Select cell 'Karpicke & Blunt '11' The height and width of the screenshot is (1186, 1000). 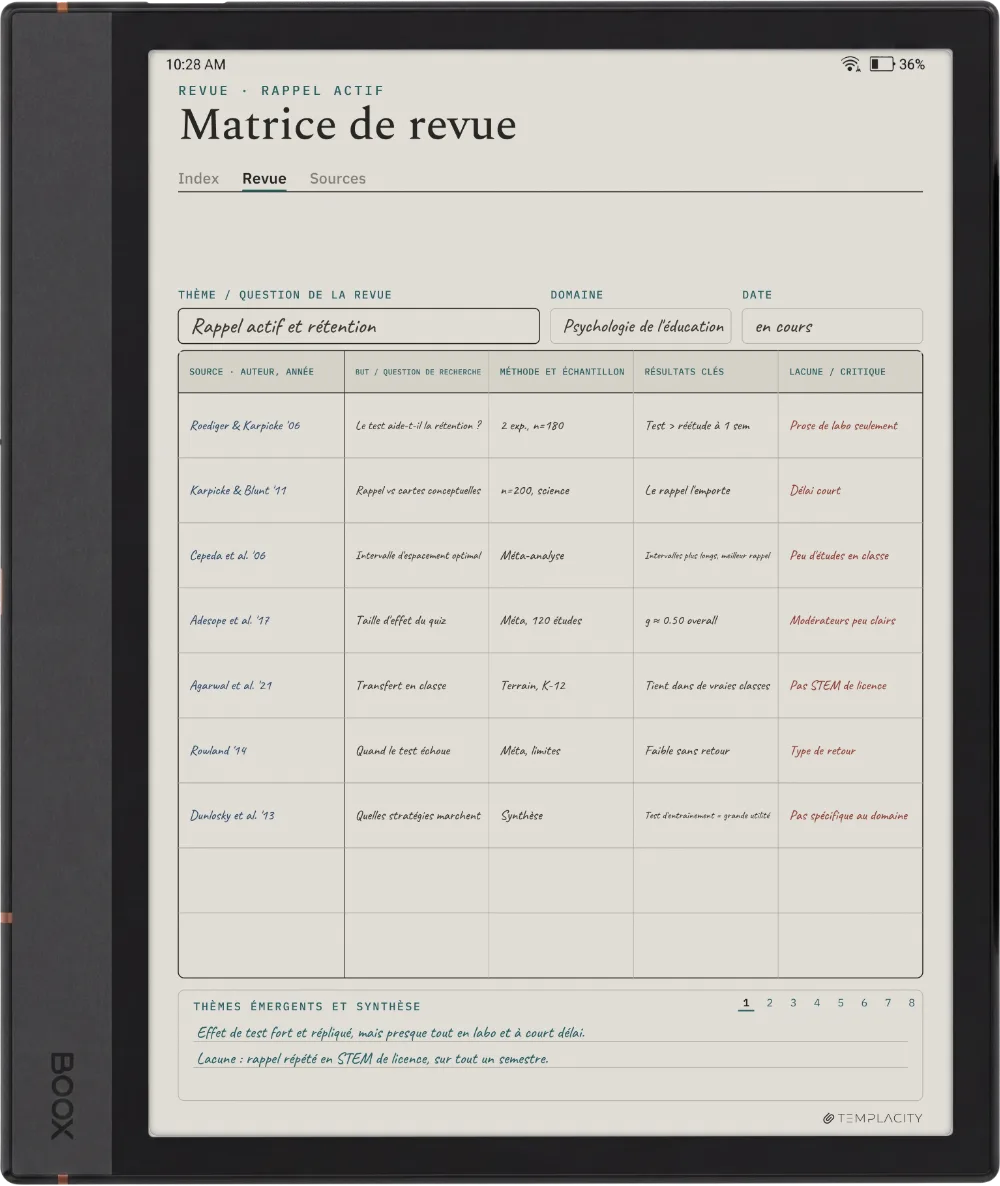pos(262,490)
